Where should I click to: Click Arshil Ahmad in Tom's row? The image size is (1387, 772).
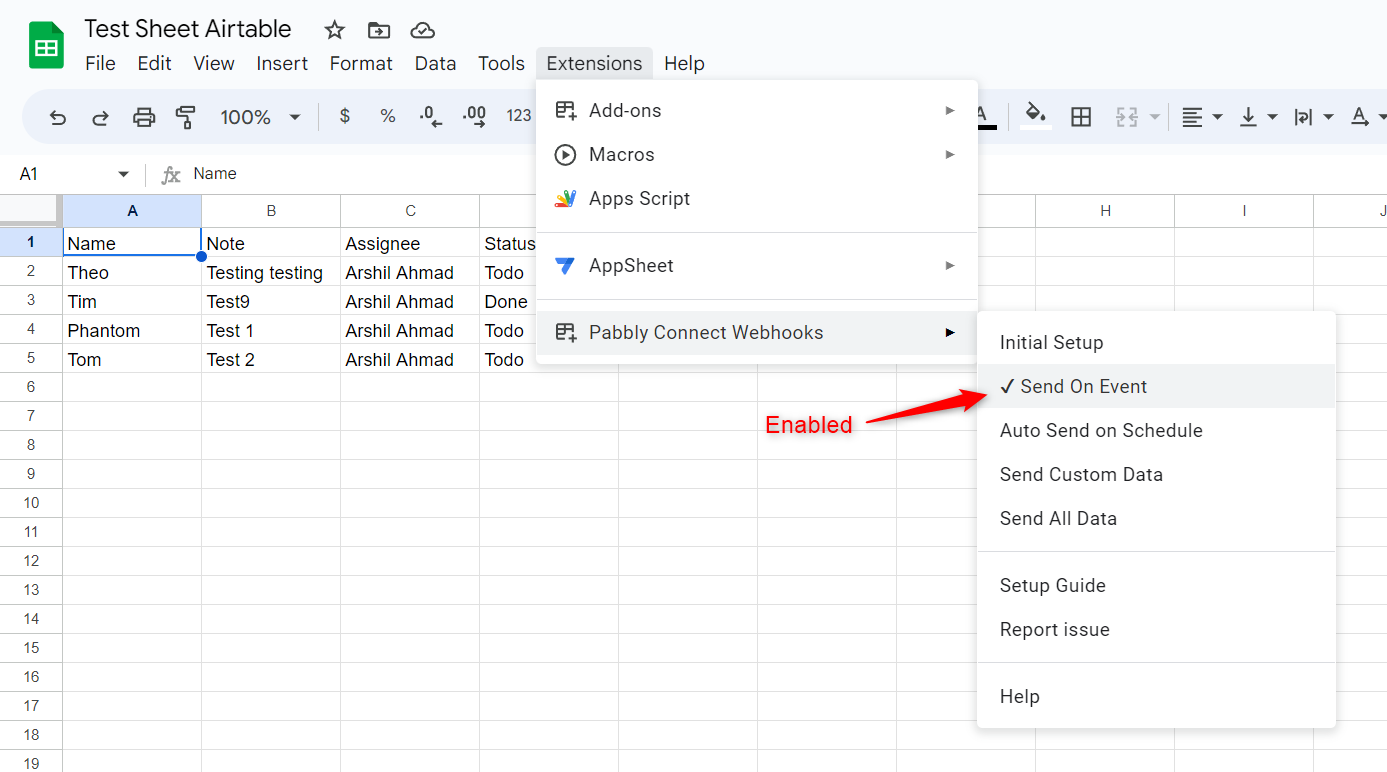click(410, 359)
